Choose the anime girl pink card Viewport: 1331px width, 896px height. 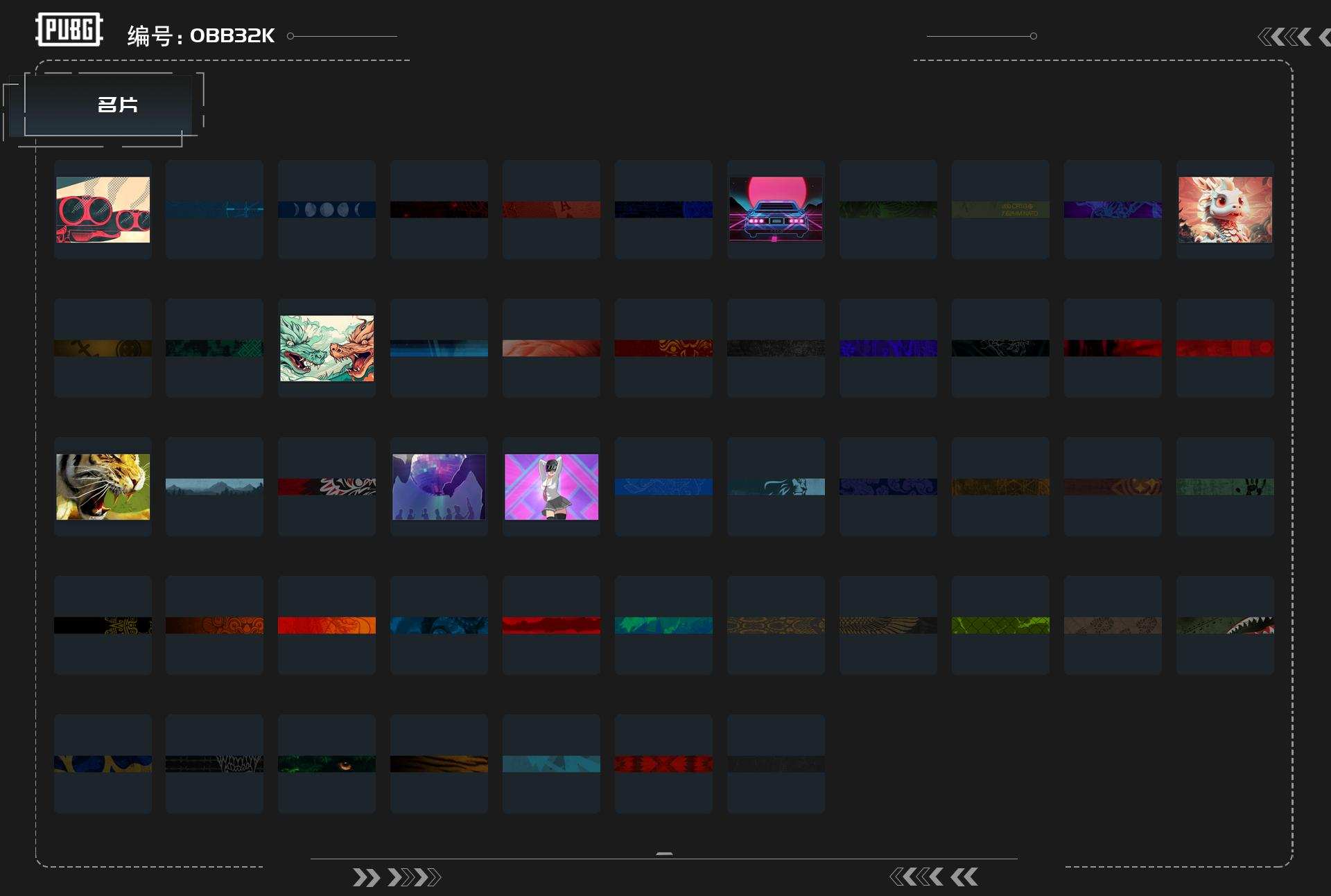point(551,486)
